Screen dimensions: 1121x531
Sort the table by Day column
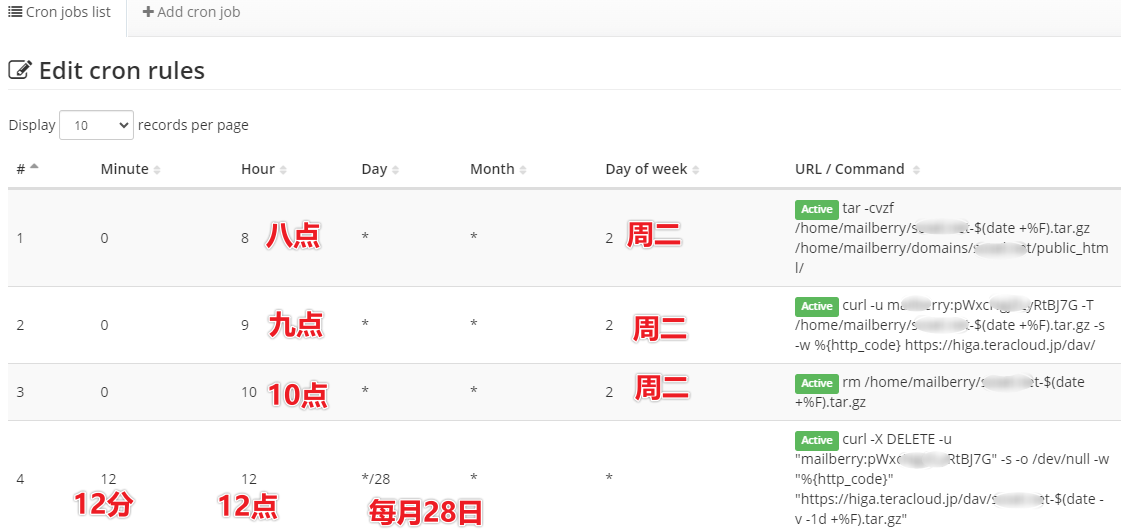click(x=380, y=169)
